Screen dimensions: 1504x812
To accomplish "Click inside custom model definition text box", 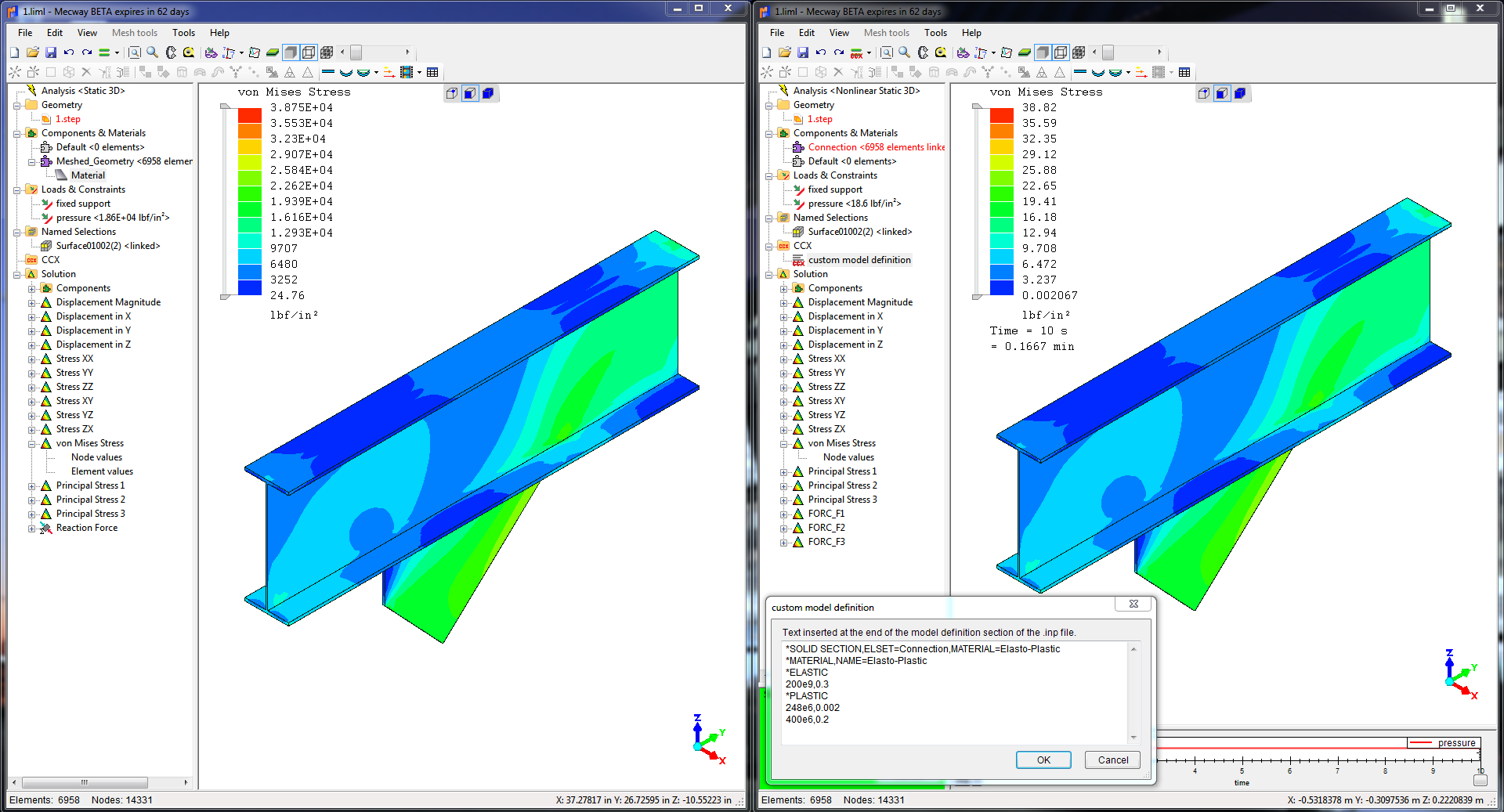I will coord(956,693).
